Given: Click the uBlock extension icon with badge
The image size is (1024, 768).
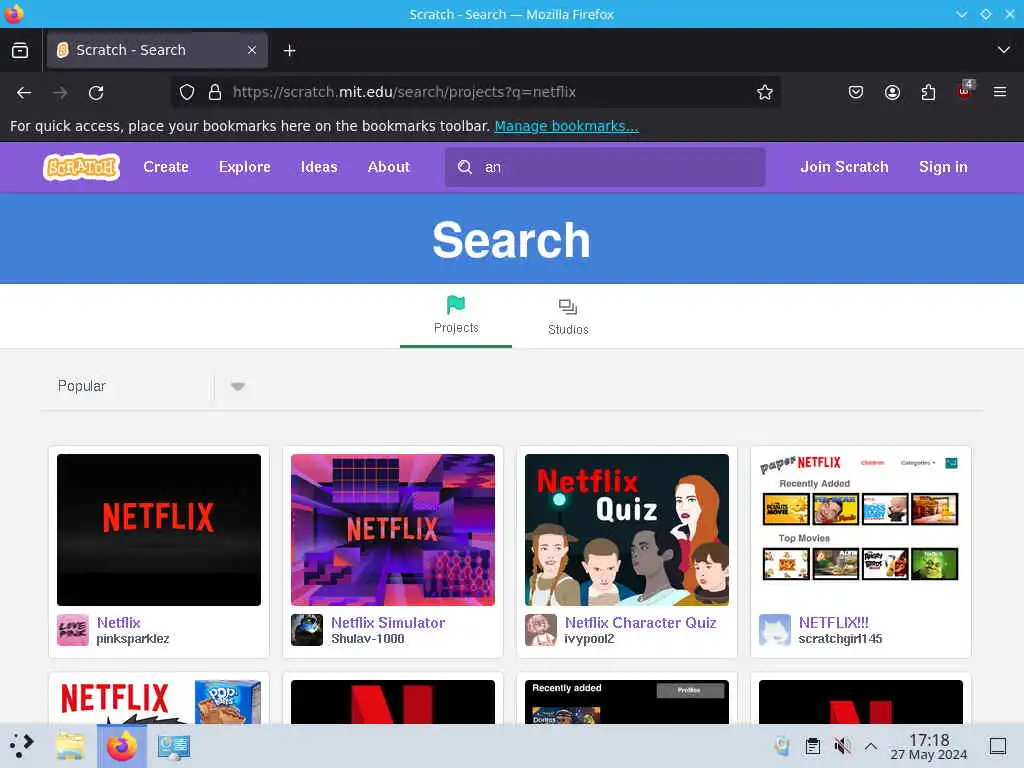Looking at the screenshot, I should 965,91.
